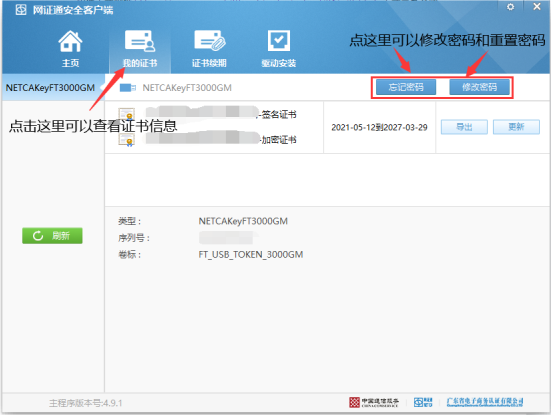Open the 证书续期 renewal icon
The height and width of the screenshot is (415, 551).
coord(209,48)
